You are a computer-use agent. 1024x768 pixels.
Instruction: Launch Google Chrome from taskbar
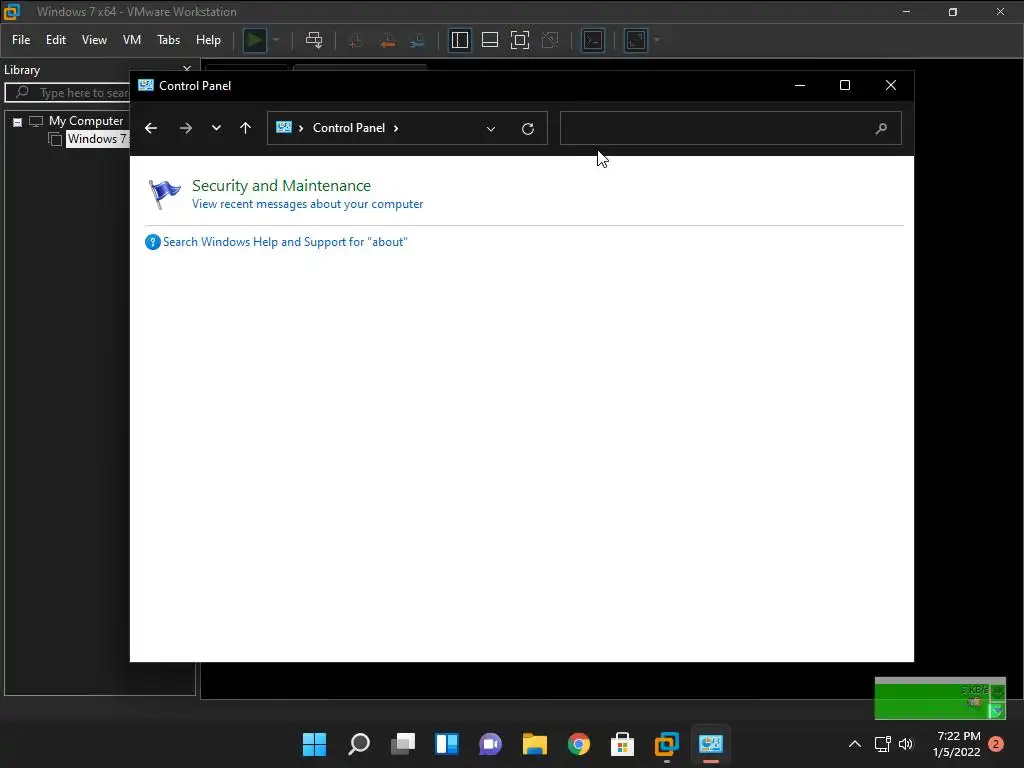[579, 744]
